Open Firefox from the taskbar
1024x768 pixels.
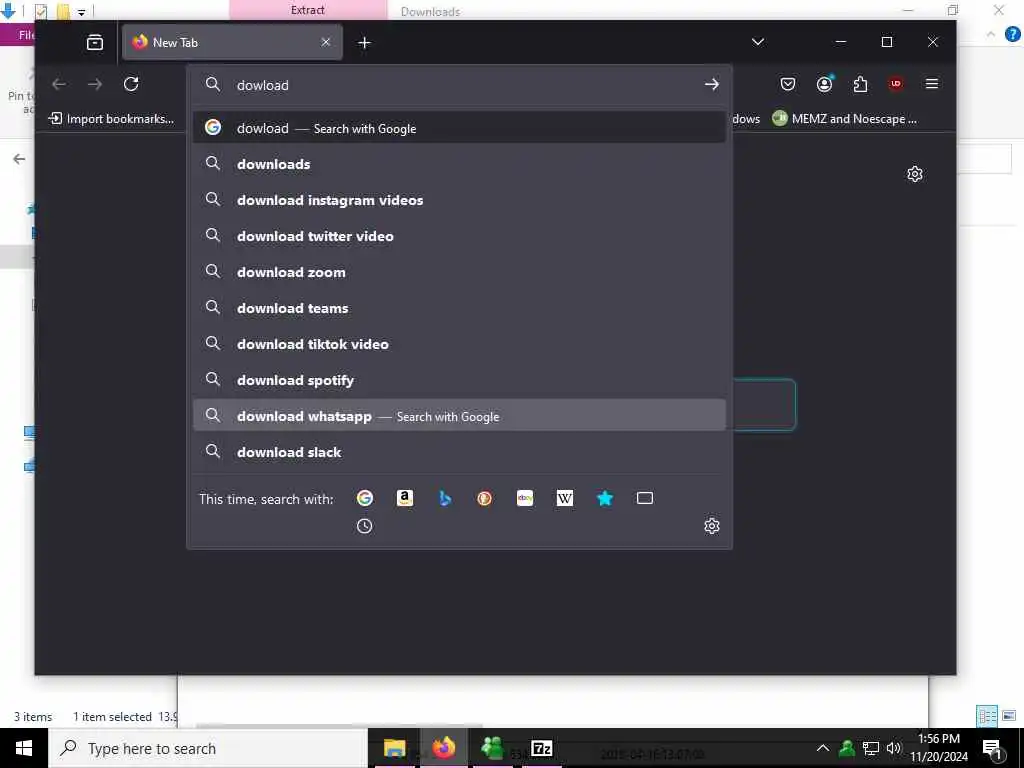pyautogui.click(x=443, y=748)
